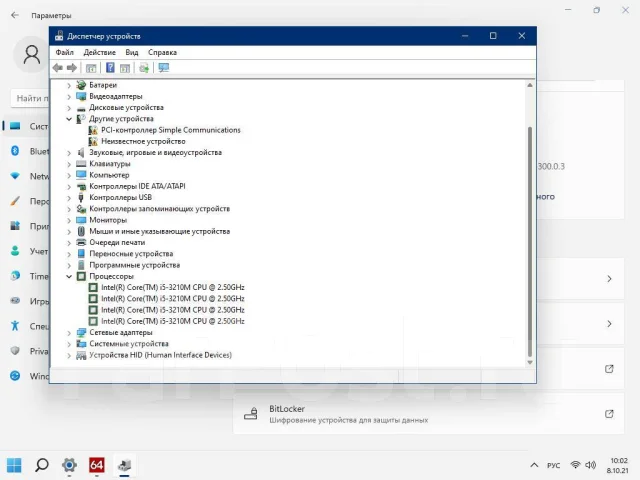Select the Программные устройства label
The height and width of the screenshot is (480, 640).
click(135, 265)
